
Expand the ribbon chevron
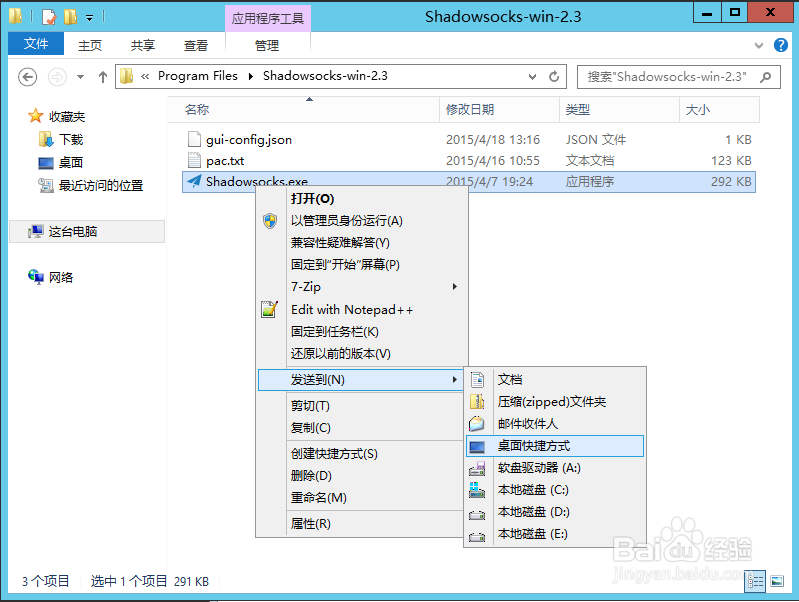coord(759,45)
